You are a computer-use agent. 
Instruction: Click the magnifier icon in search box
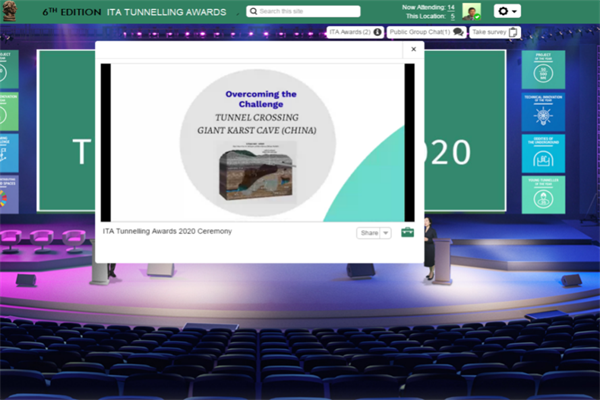pyautogui.click(x=252, y=12)
